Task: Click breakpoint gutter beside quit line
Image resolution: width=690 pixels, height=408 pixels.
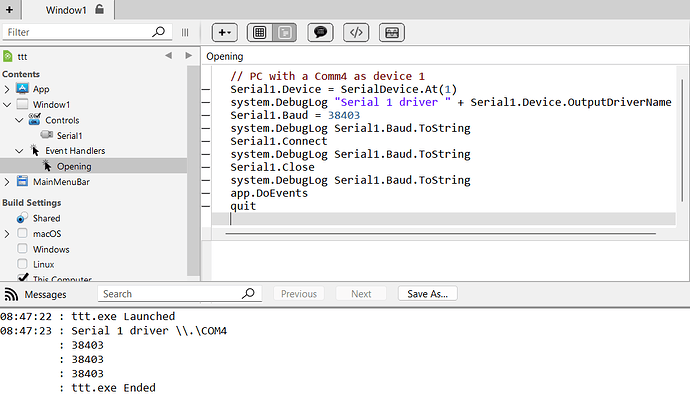Action: [x=206, y=206]
